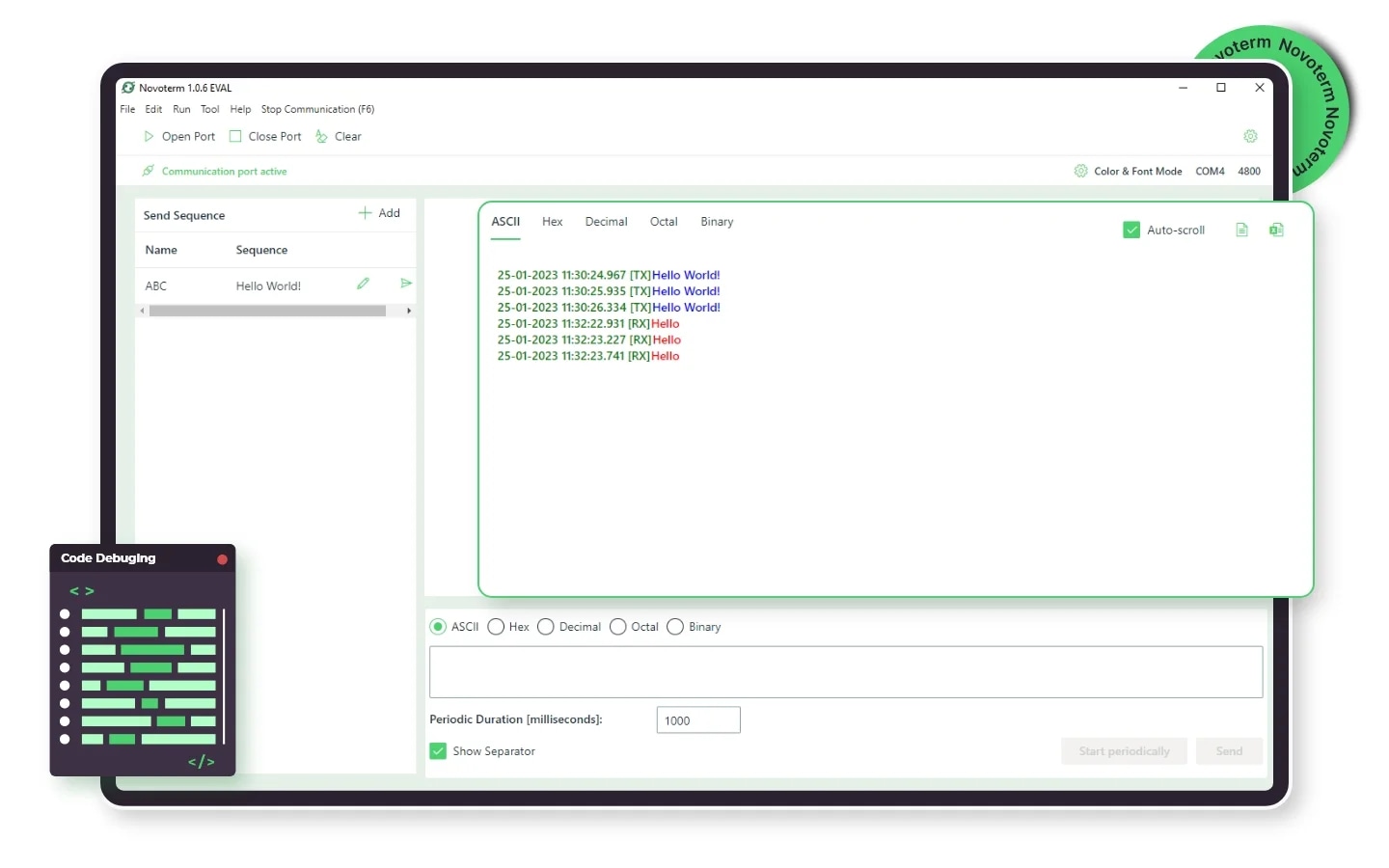1389x868 pixels.
Task: Click the Send Sequence horizontal scrollbar thumb
Action: pyautogui.click(x=267, y=311)
